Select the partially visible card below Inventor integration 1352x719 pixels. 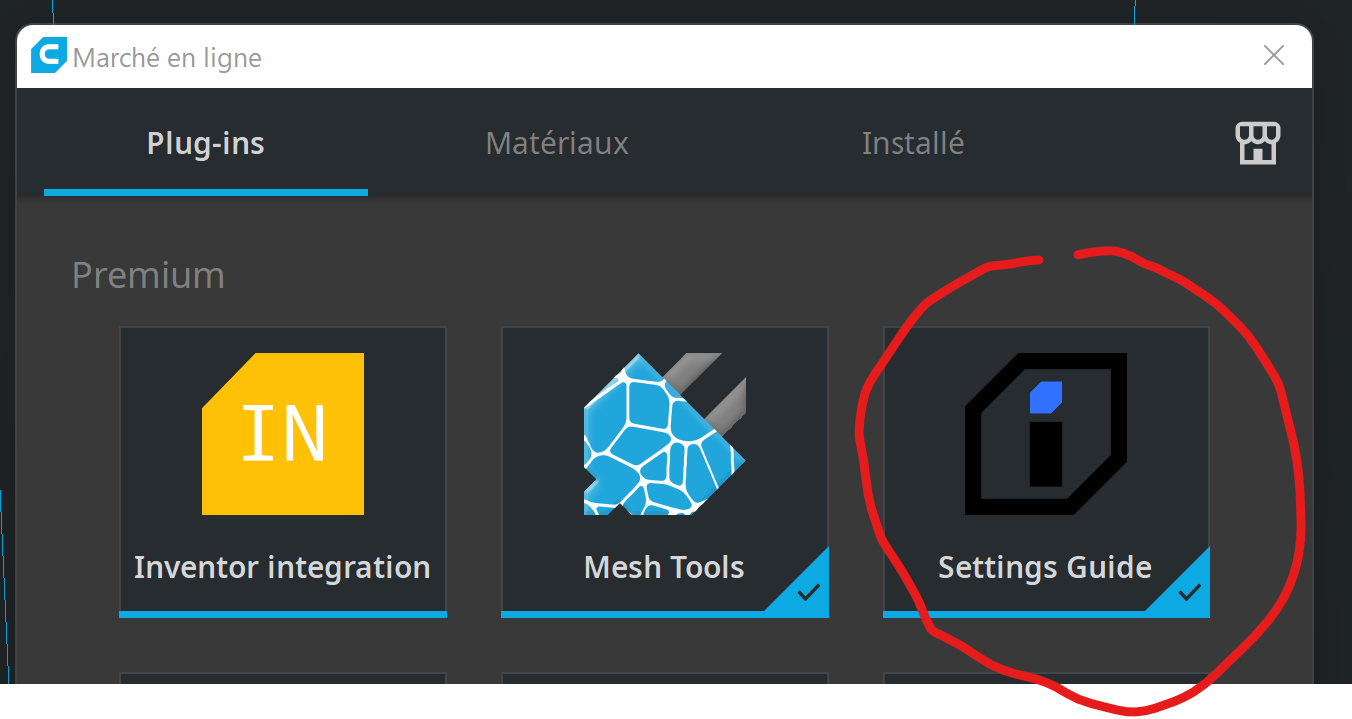click(x=283, y=678)
